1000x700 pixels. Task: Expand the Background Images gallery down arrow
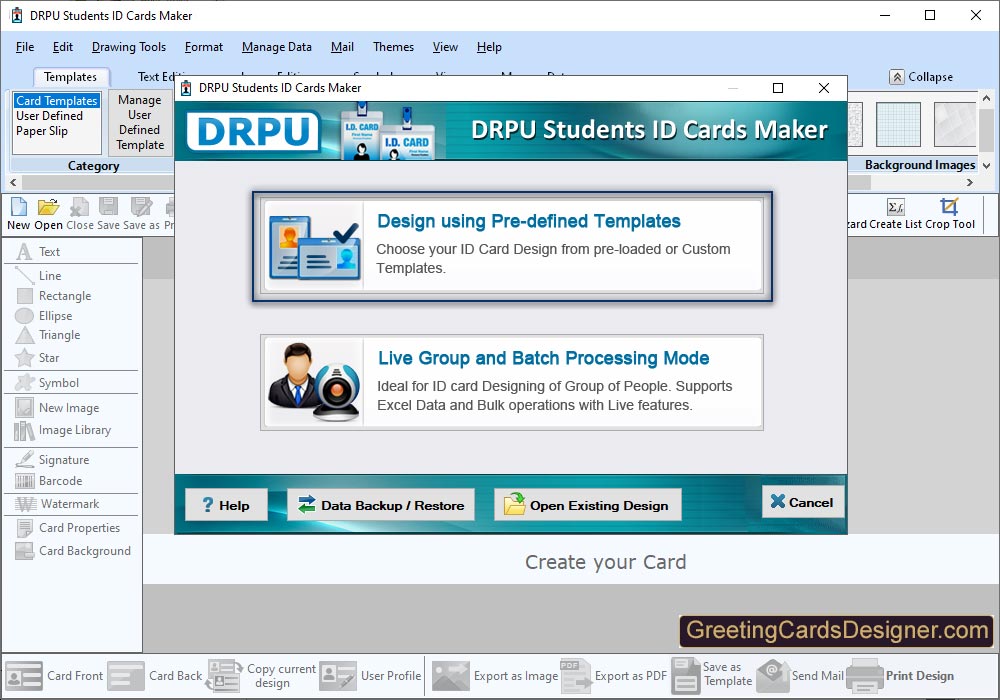[986, 165]
